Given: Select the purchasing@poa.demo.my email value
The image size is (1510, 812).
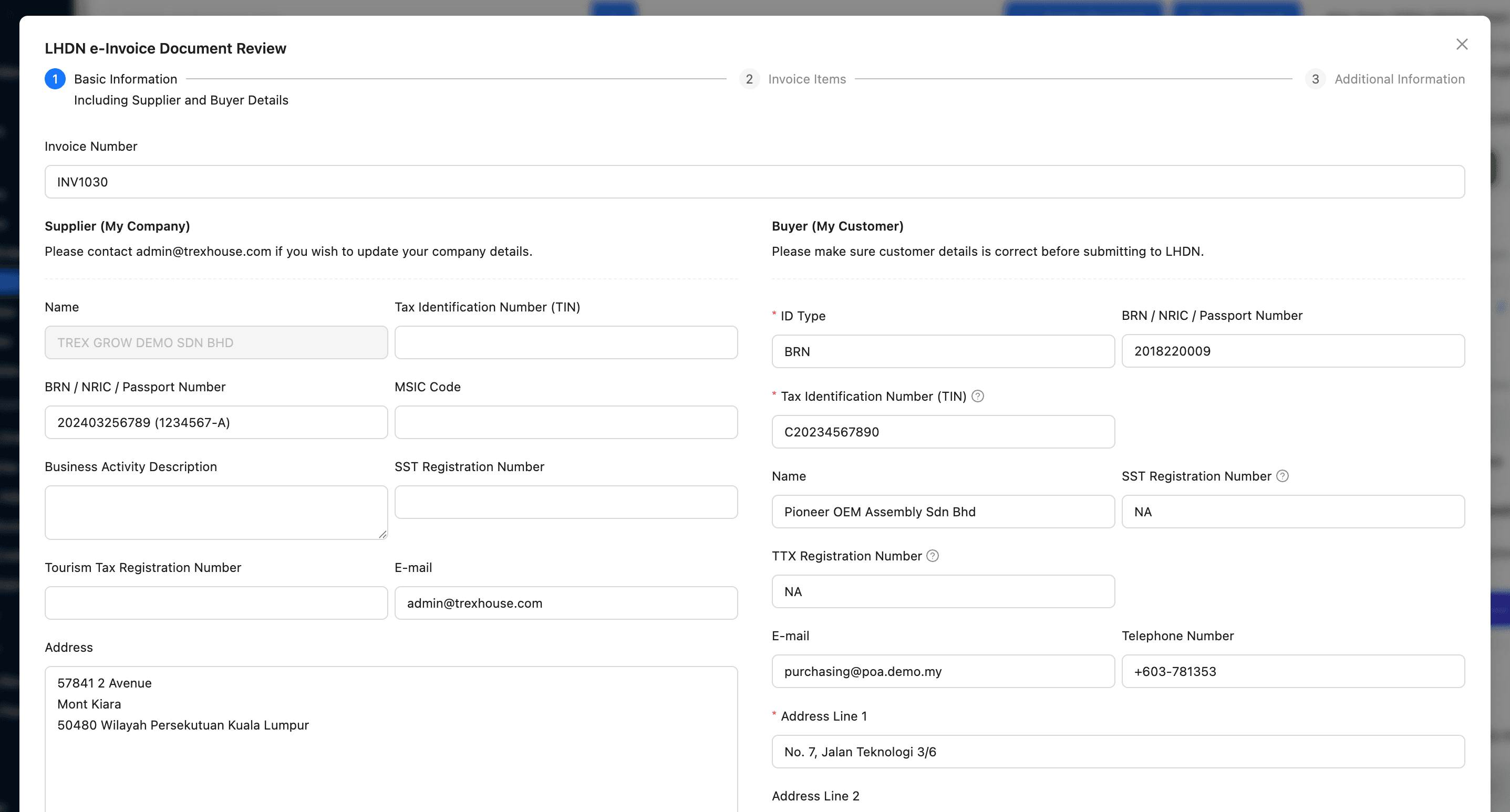Looking at the screenshot, I should click(942, 671).
